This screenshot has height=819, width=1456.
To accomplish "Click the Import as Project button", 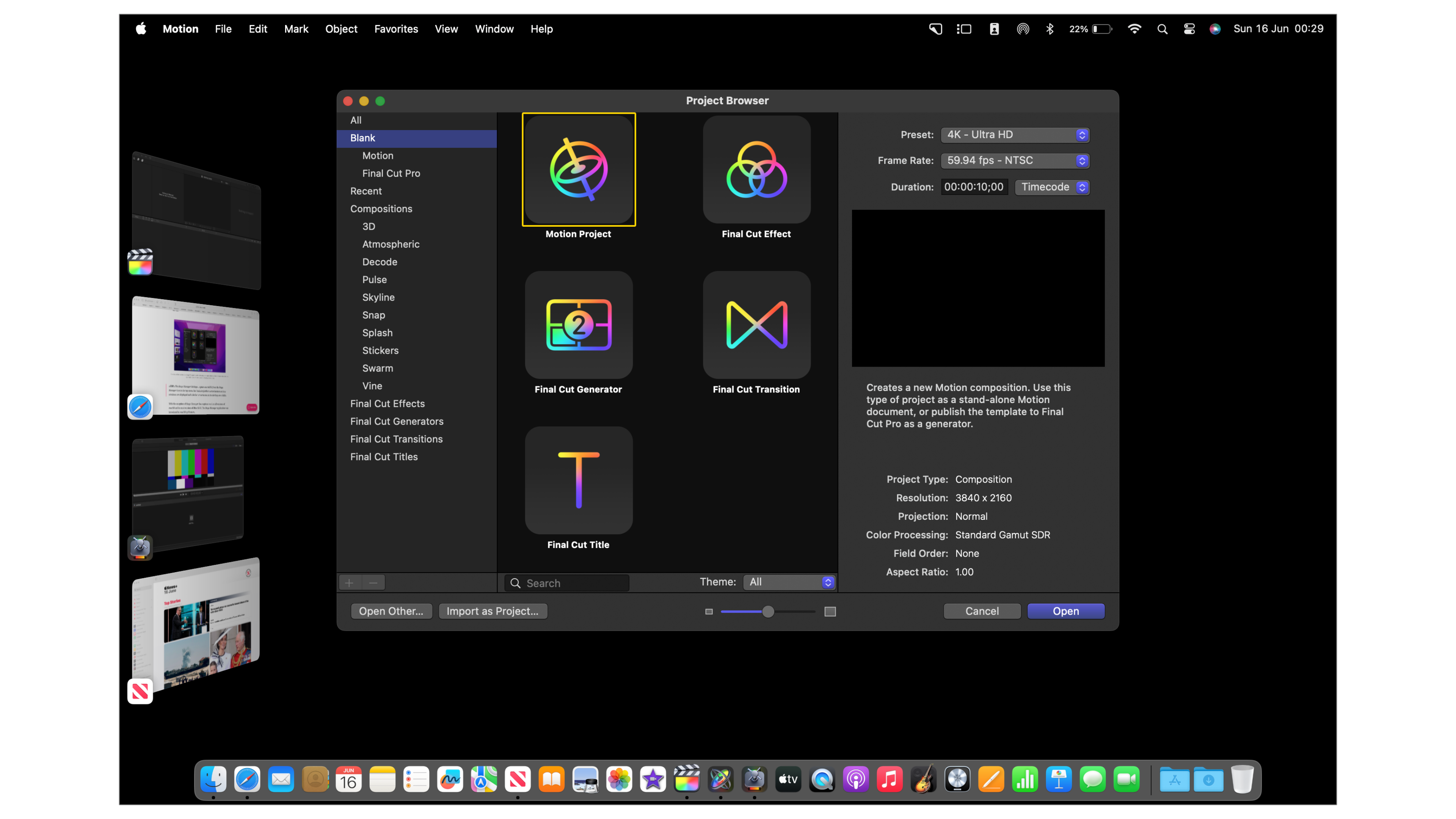I will click(492, 611).
